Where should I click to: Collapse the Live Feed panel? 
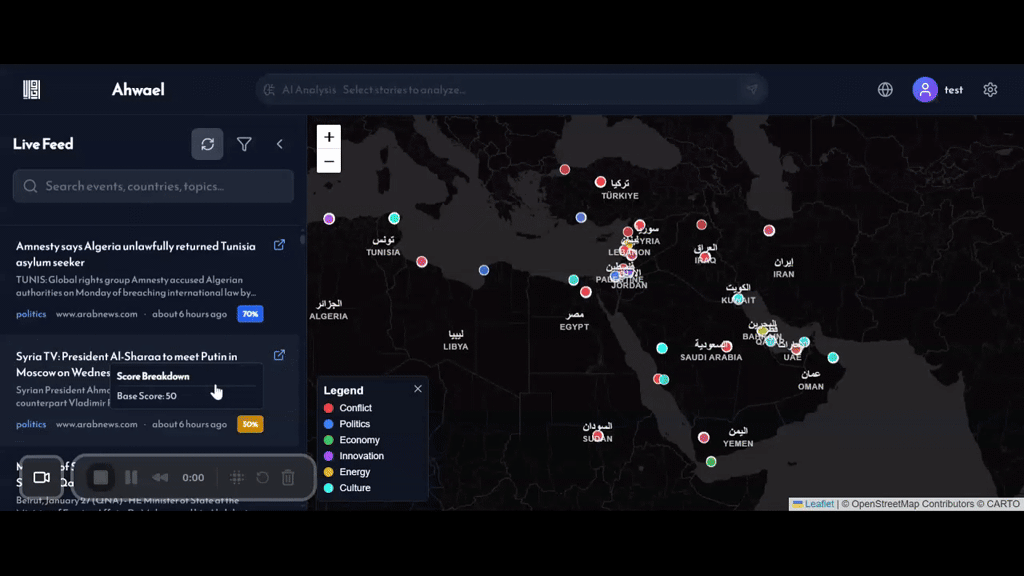(280, 144)
